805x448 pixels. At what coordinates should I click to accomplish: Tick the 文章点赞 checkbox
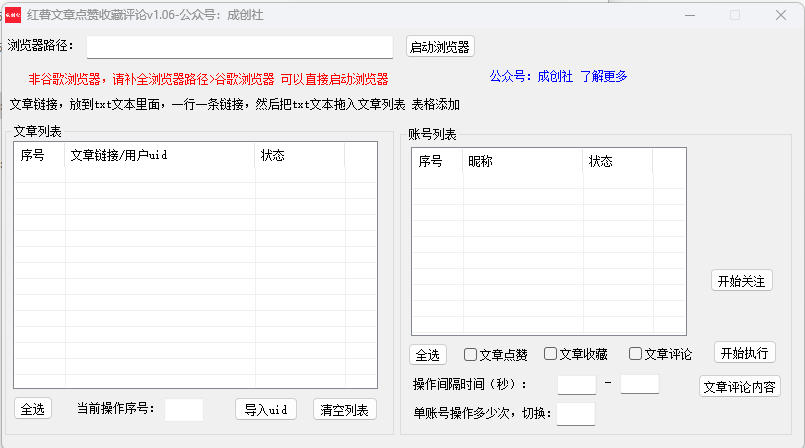pos(470,354)
